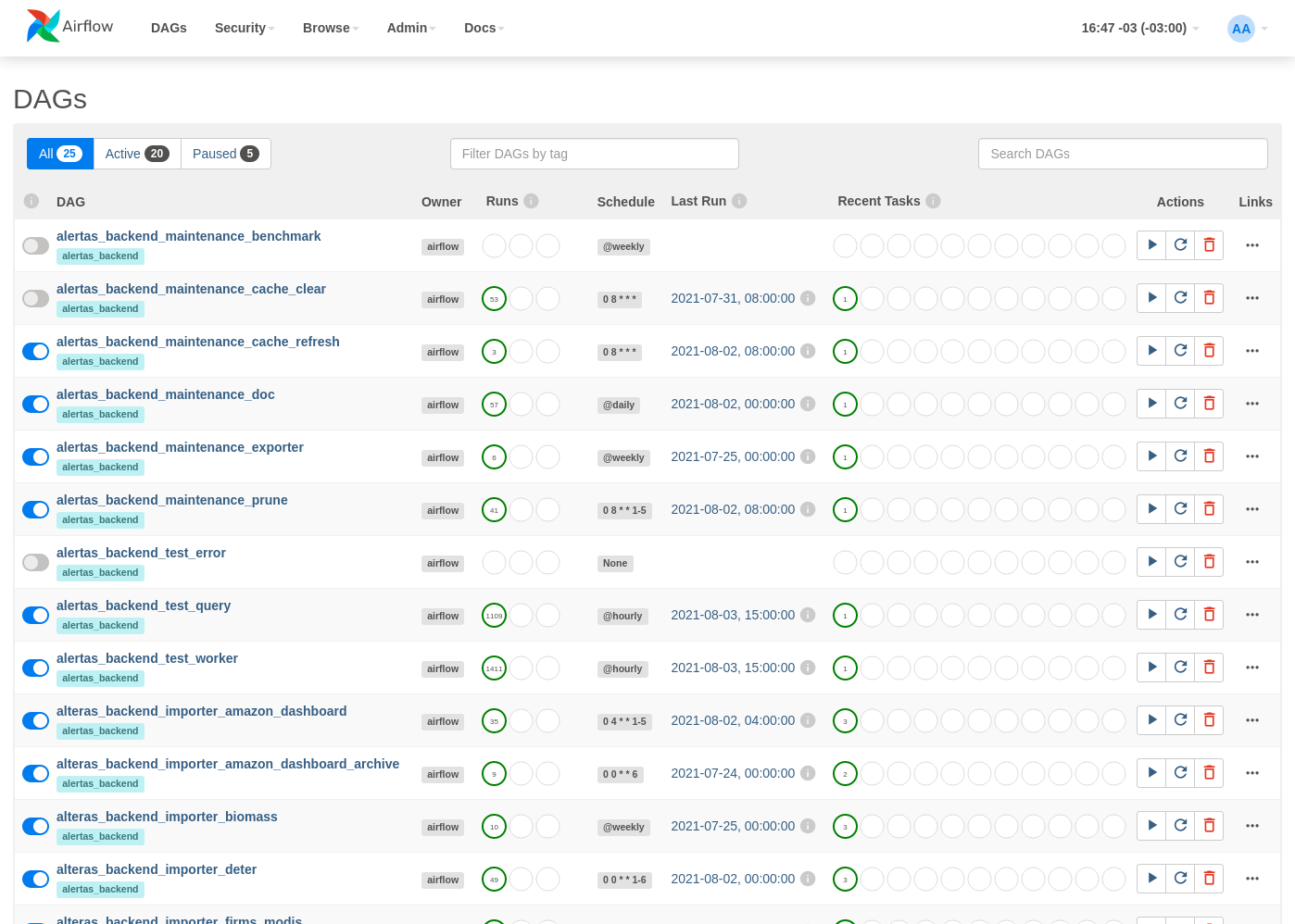Screen dimensions: 1295x924
Task: Click alertas_backend tag under maintenance_prune
Action: [100, 519]
